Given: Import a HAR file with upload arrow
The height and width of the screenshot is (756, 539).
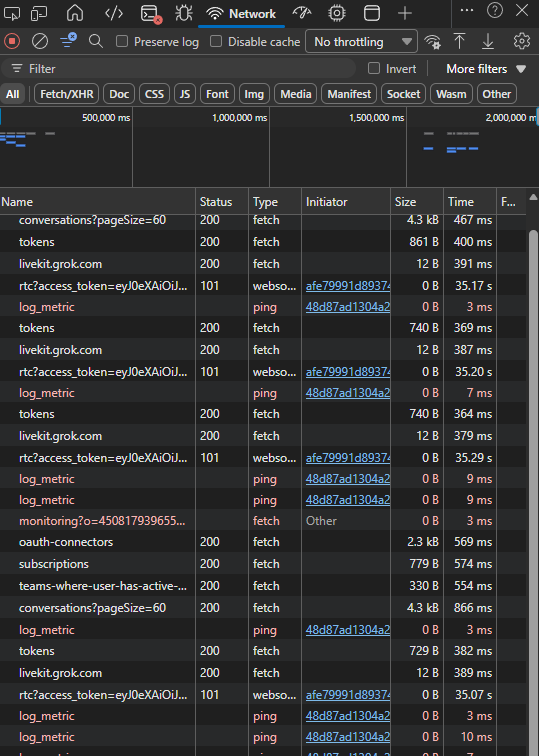Looking at the screenshot, I should coord(459,41).
